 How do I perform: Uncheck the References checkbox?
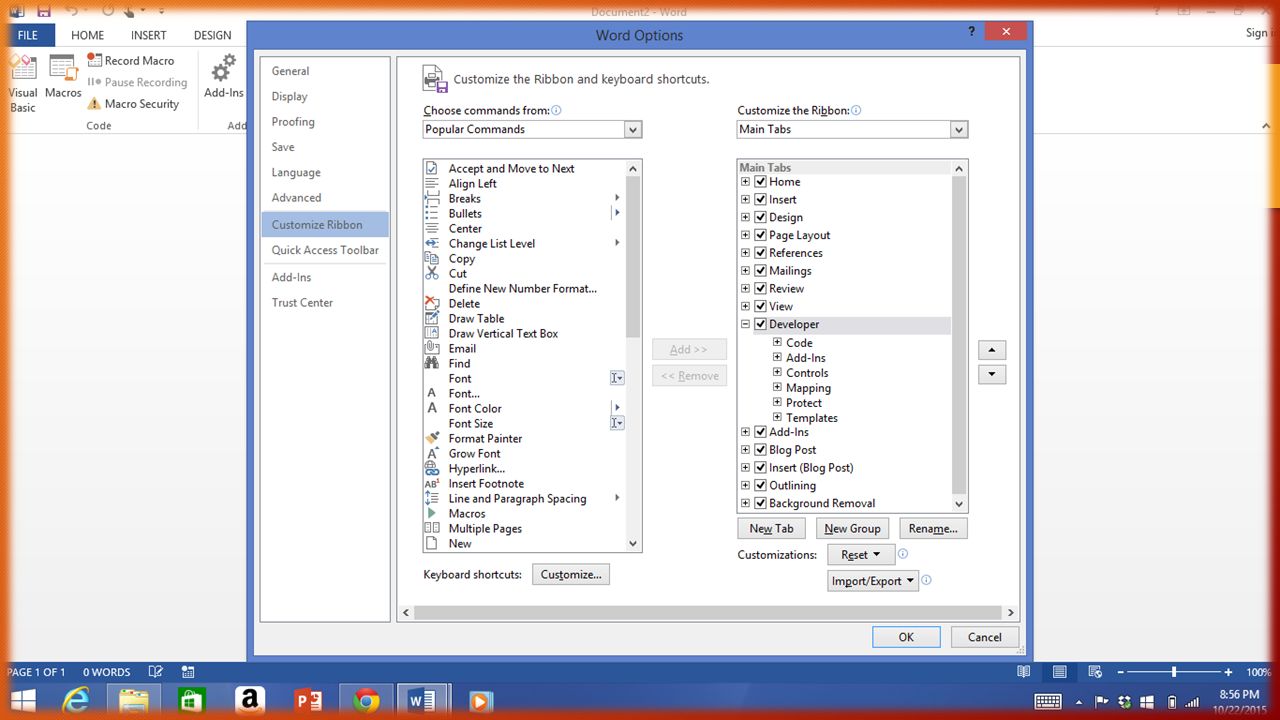(761, 253)
